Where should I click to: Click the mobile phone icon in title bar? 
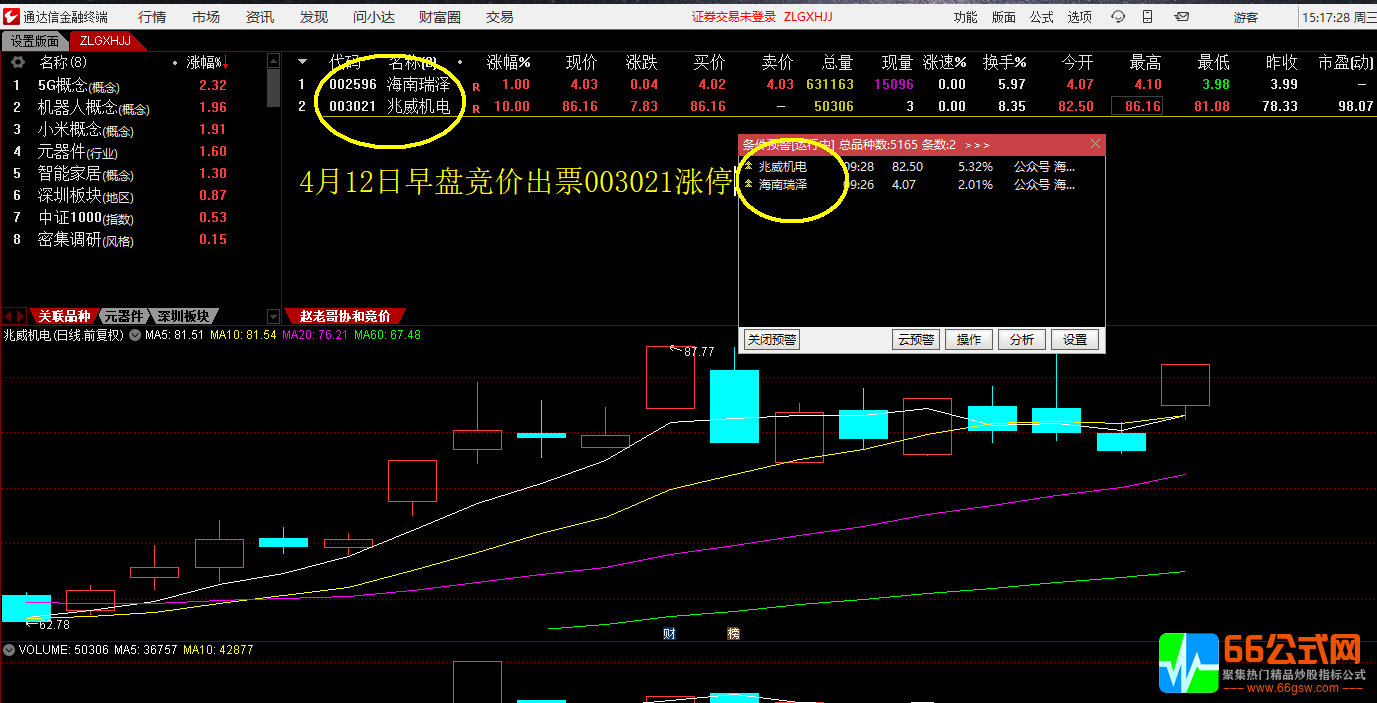1146,15
